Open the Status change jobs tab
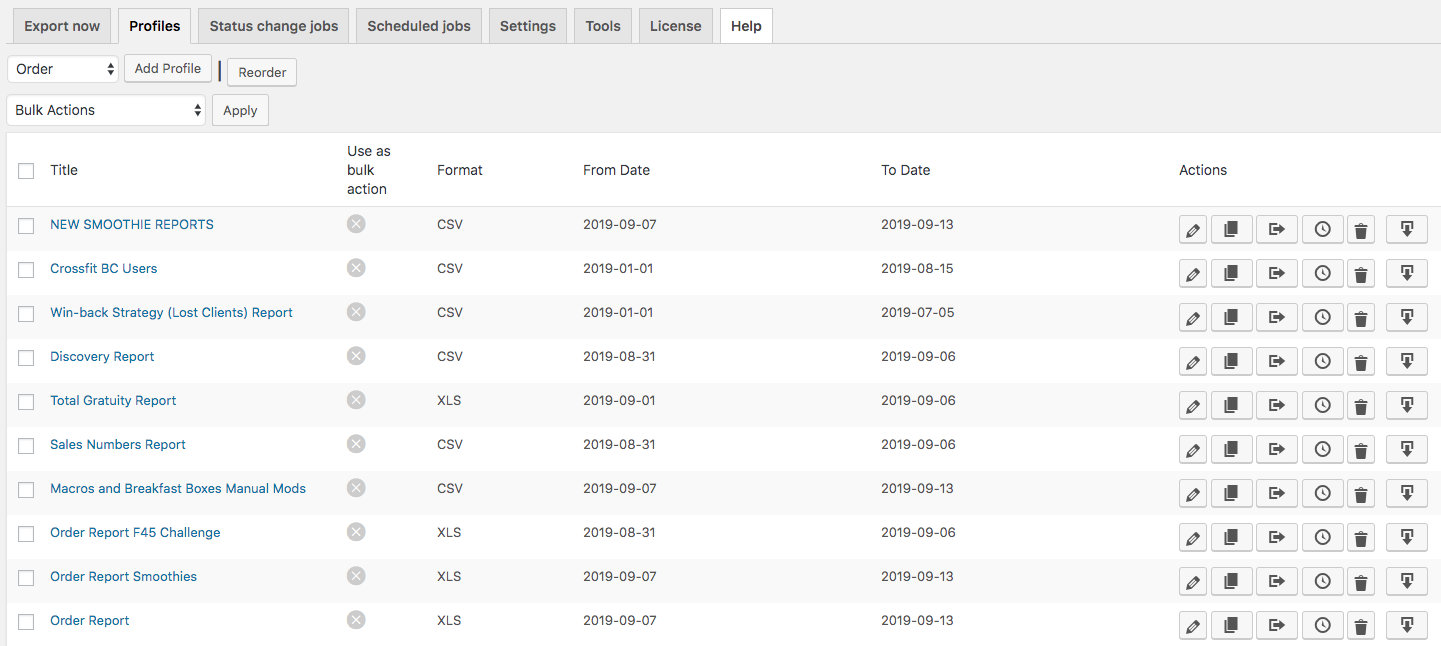Viewport: 1441px width, 646px height. [x=273, y=26]
